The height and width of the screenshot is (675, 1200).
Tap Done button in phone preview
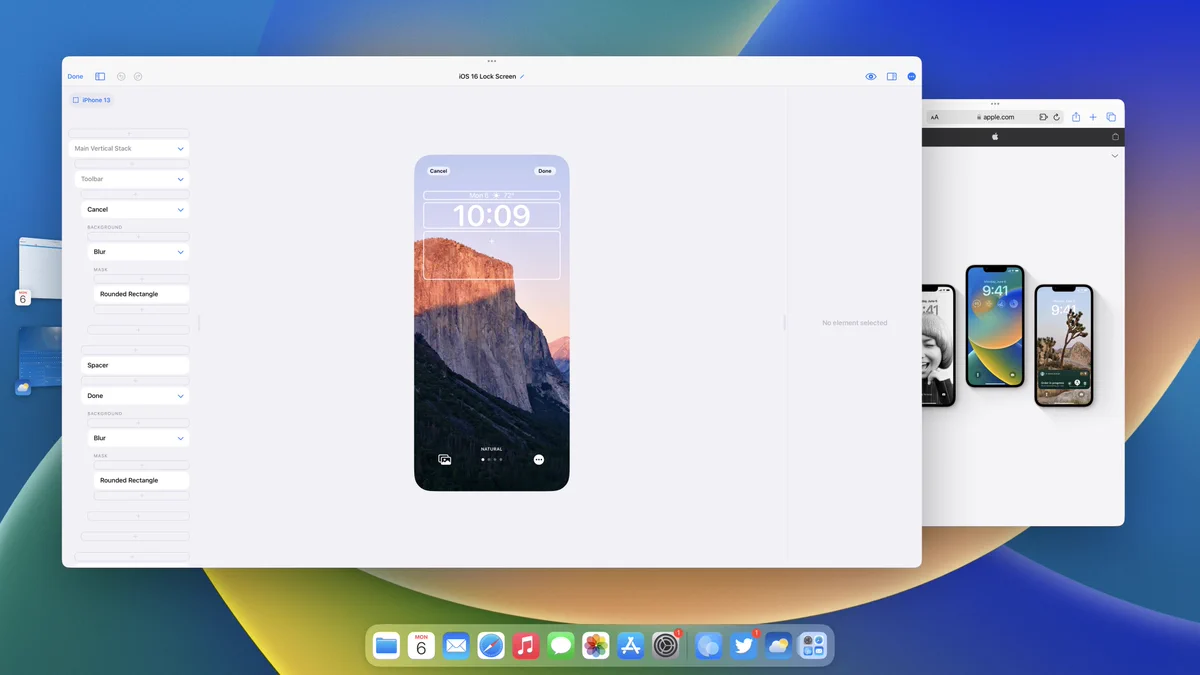(545, 171)
